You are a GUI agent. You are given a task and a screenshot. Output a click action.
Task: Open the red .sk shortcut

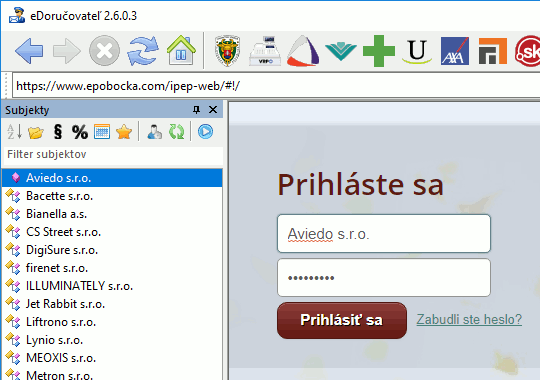(528, 51)
